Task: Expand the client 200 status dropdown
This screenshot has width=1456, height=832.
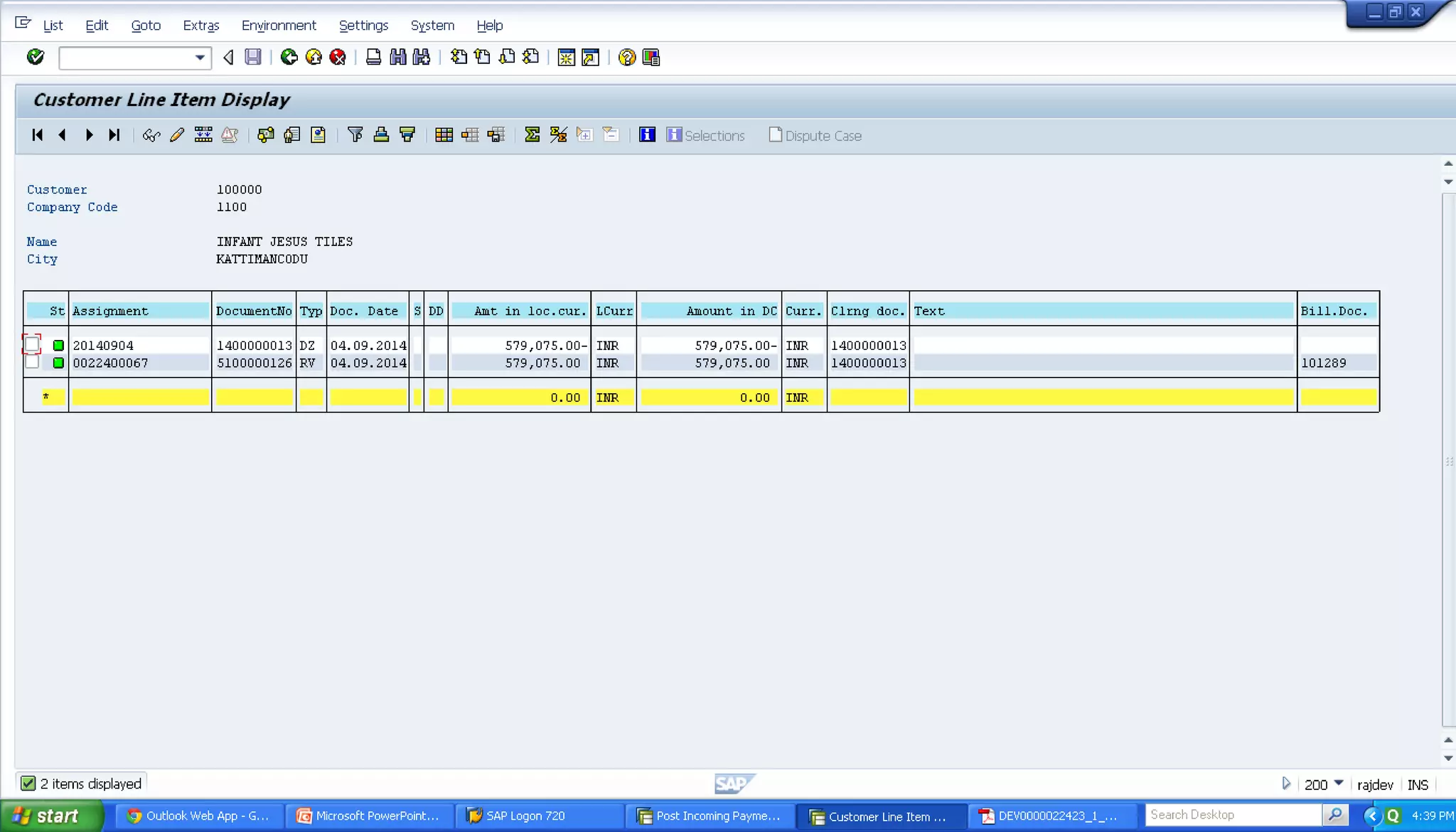Action: click(x=1339, y=784)
